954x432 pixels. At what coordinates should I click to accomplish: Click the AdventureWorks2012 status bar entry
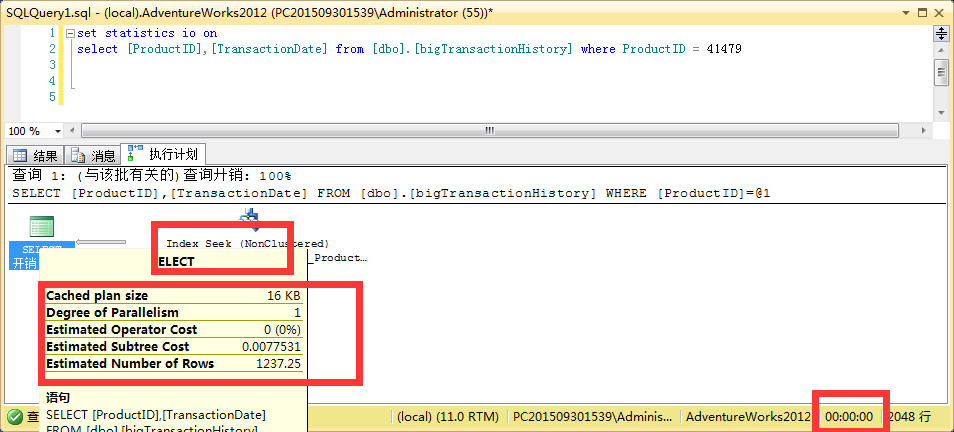748,417
